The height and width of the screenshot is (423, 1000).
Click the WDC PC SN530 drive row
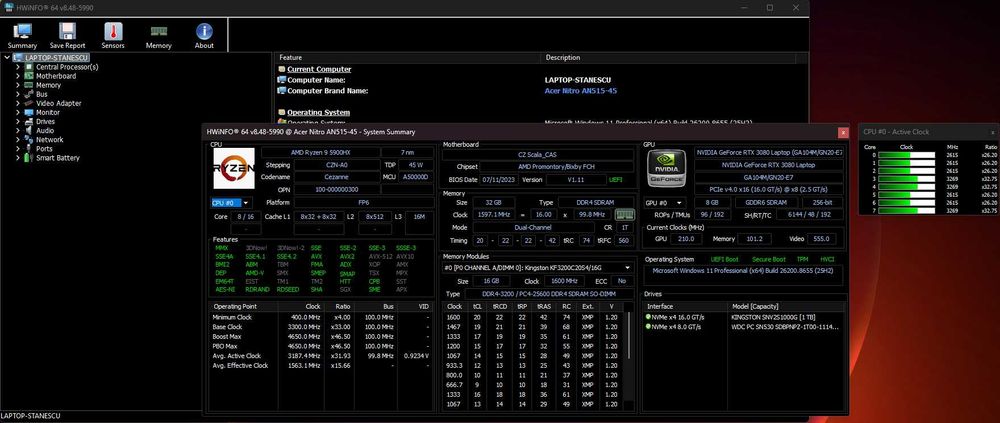pos(745,327)
